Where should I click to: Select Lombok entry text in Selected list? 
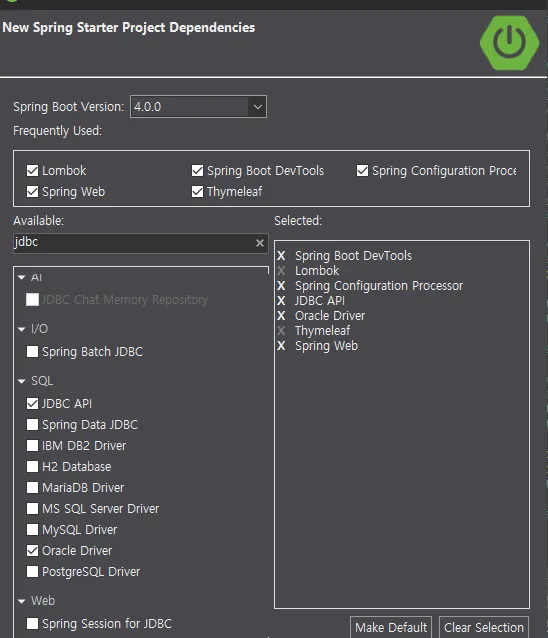point(317,271)
